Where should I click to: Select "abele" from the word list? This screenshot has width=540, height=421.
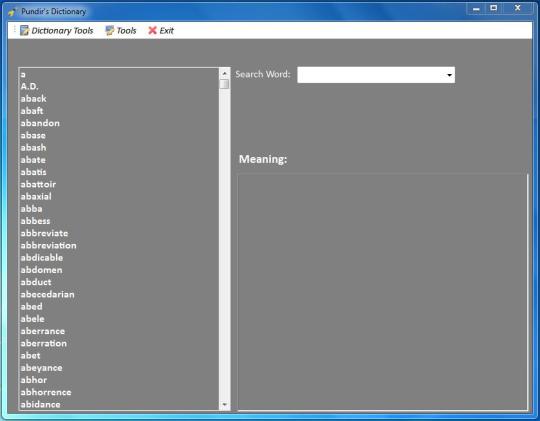pos(32,319)
